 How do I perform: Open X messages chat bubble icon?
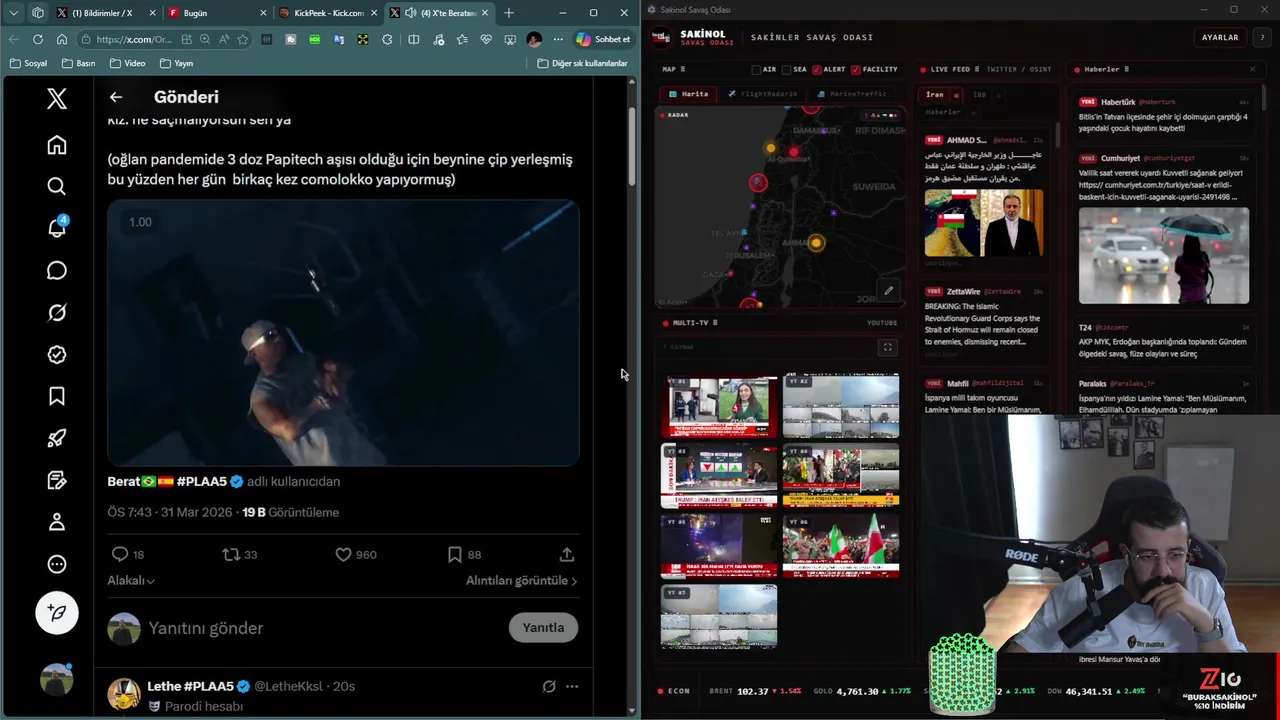[57, 271]
